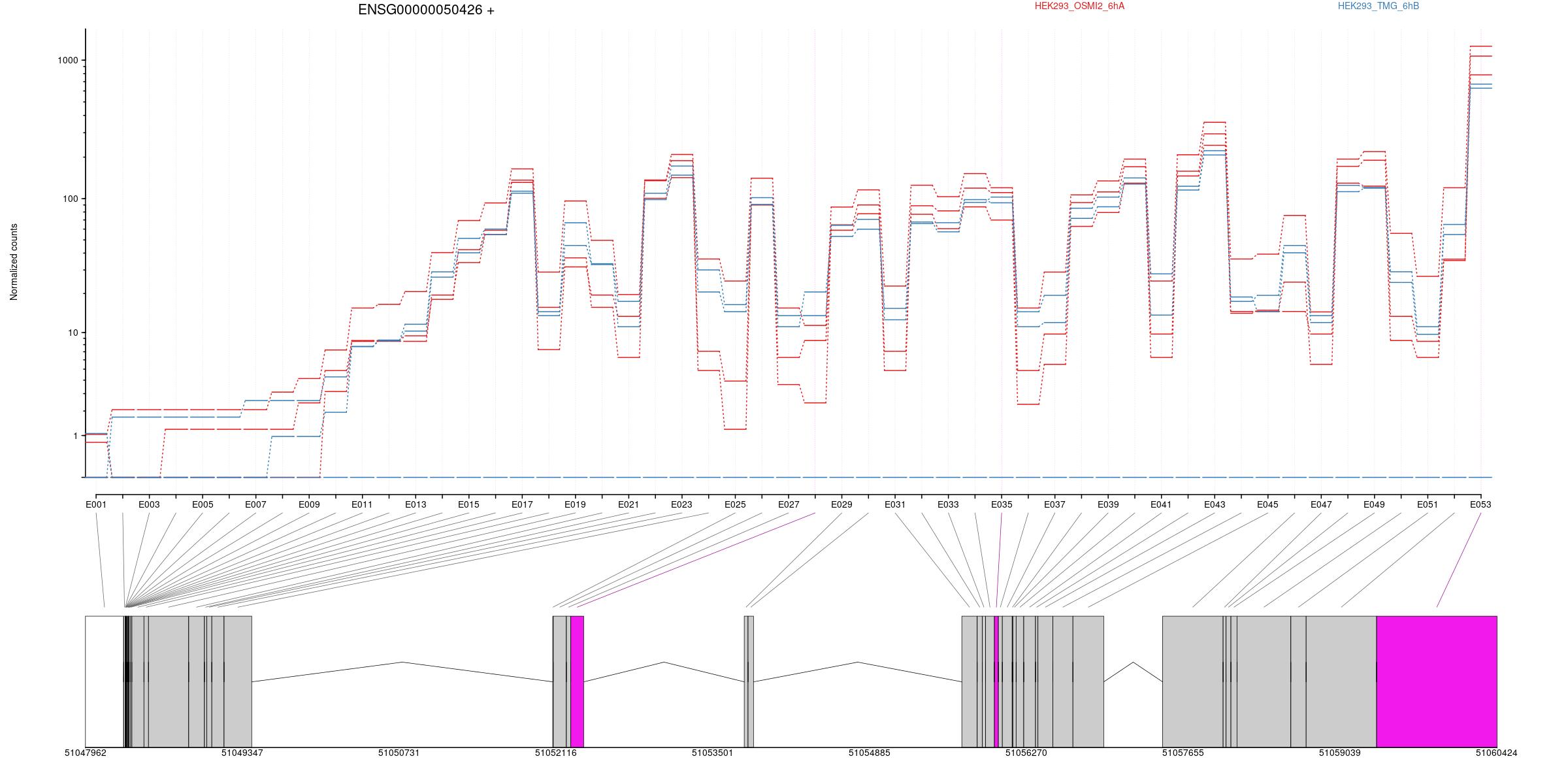Screen dimensions: 1568x784
Task: Click the white first exon box at 51047962
Action: click(x=105, y=681)
